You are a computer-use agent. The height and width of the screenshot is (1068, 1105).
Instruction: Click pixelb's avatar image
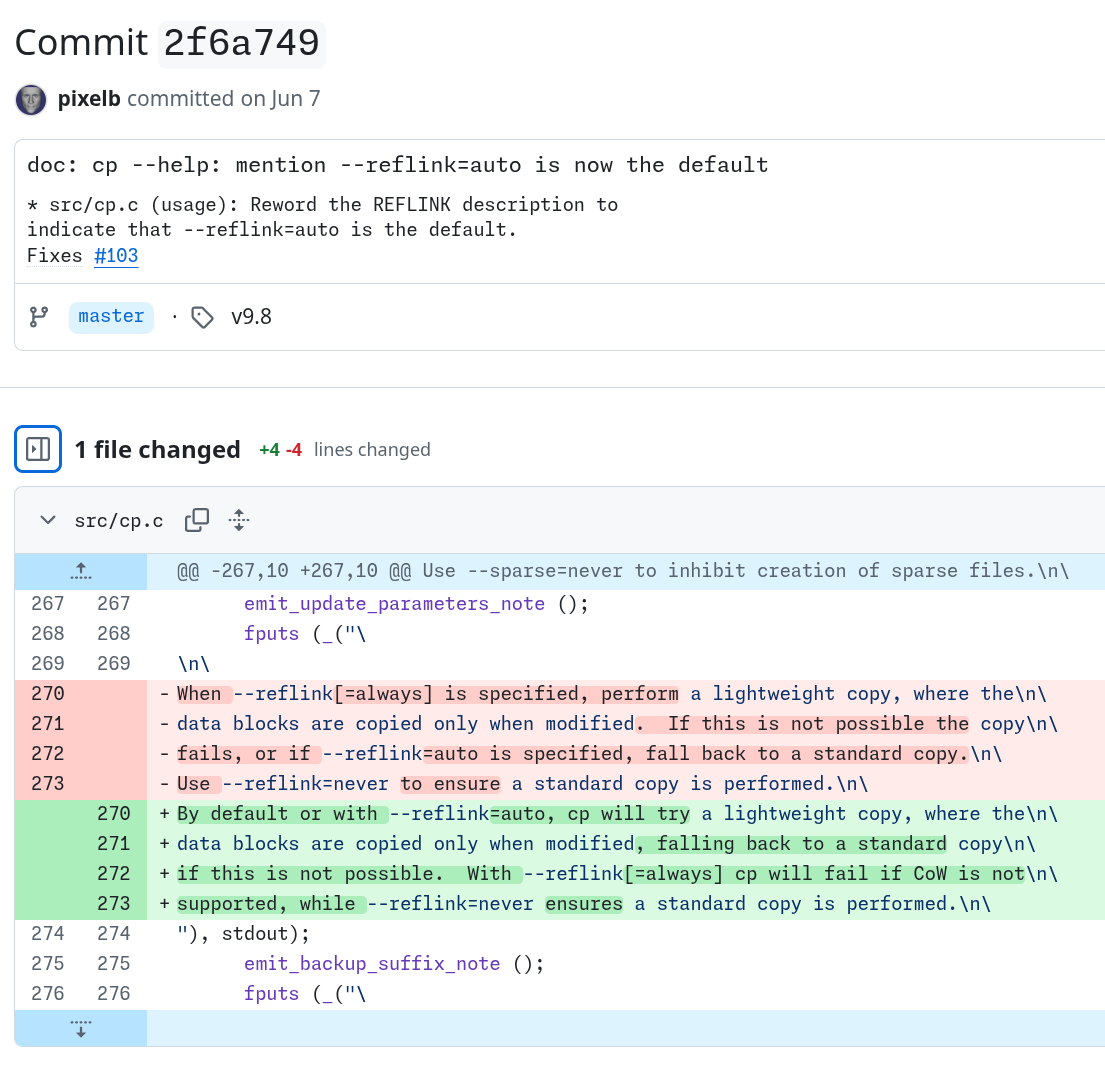(x=31, y=99)
